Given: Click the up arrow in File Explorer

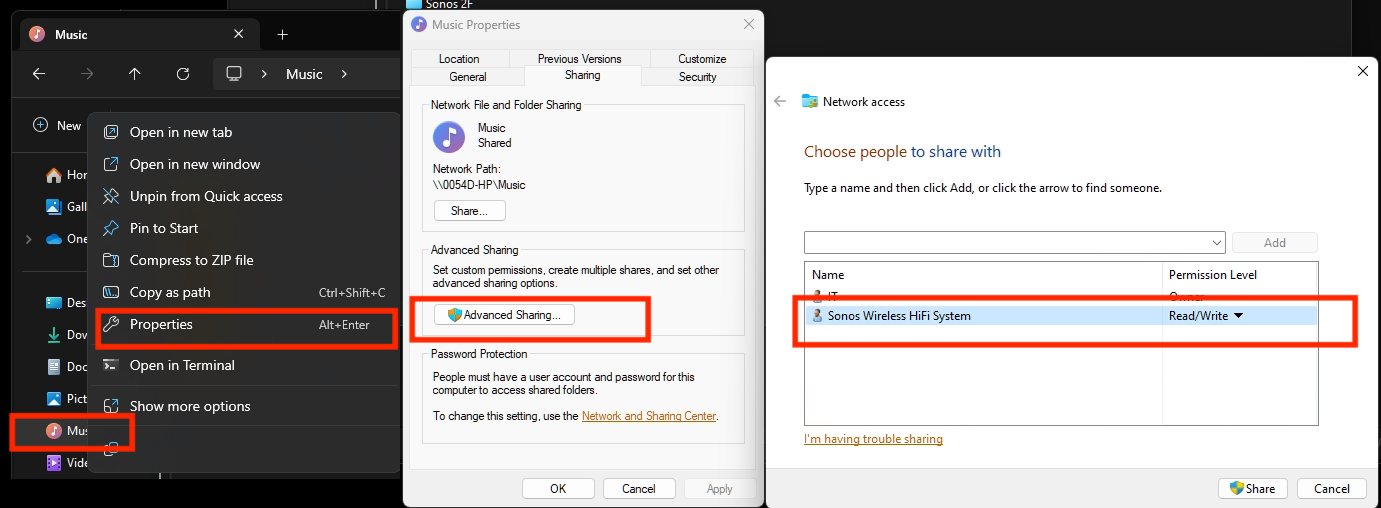Looking at the screenshot, I should pos(135,74).
